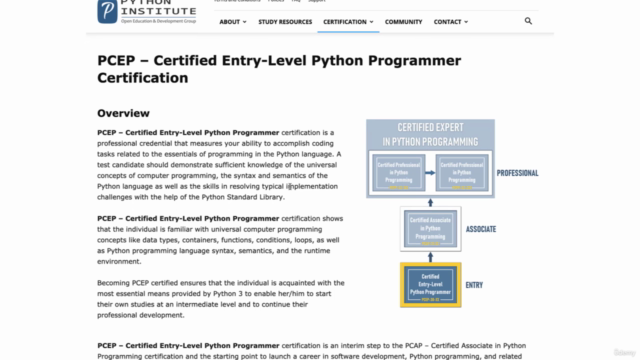640x360 pixels.
Task: Click the ENTRY level label
Action: (474, 285)
